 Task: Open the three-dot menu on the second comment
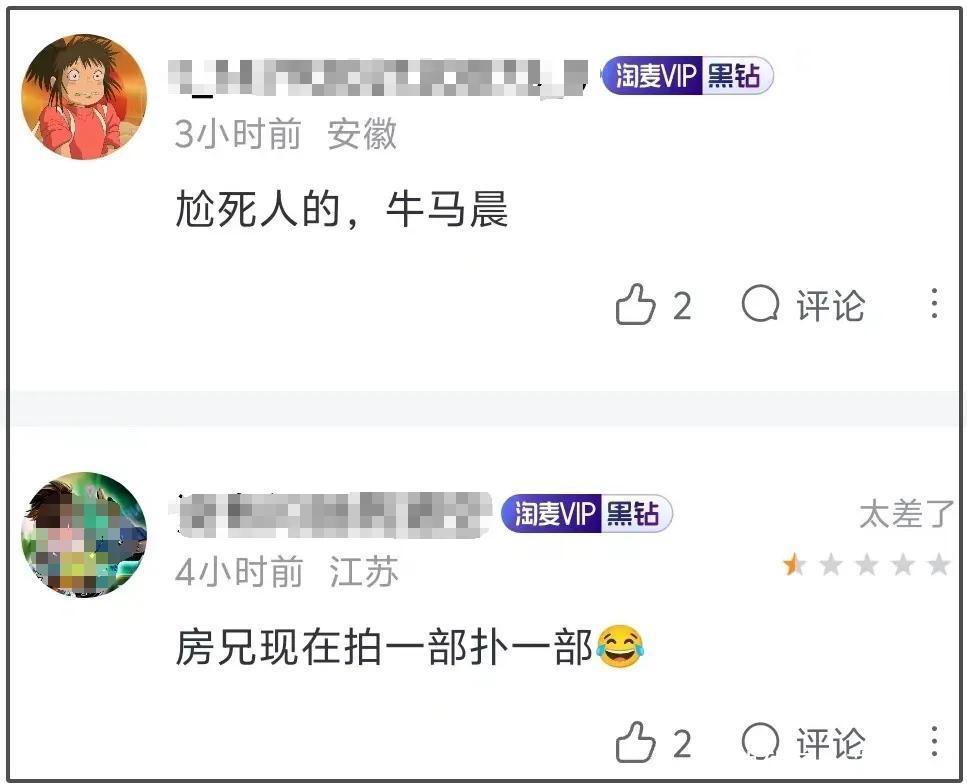935,741
